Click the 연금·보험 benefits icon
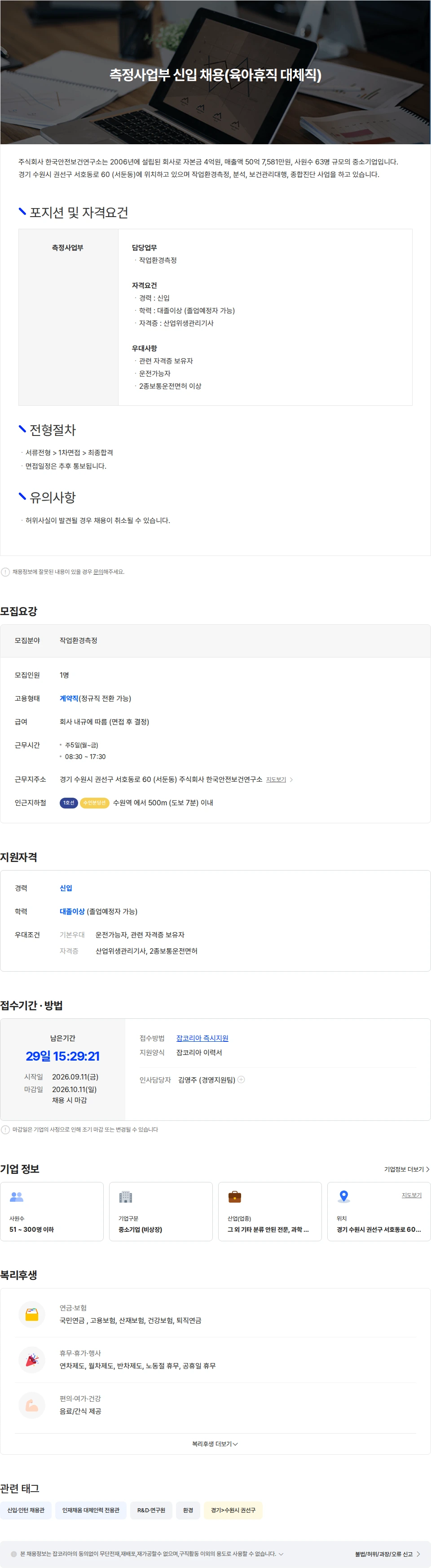The image size is (431, 1568). point(31,1314)
